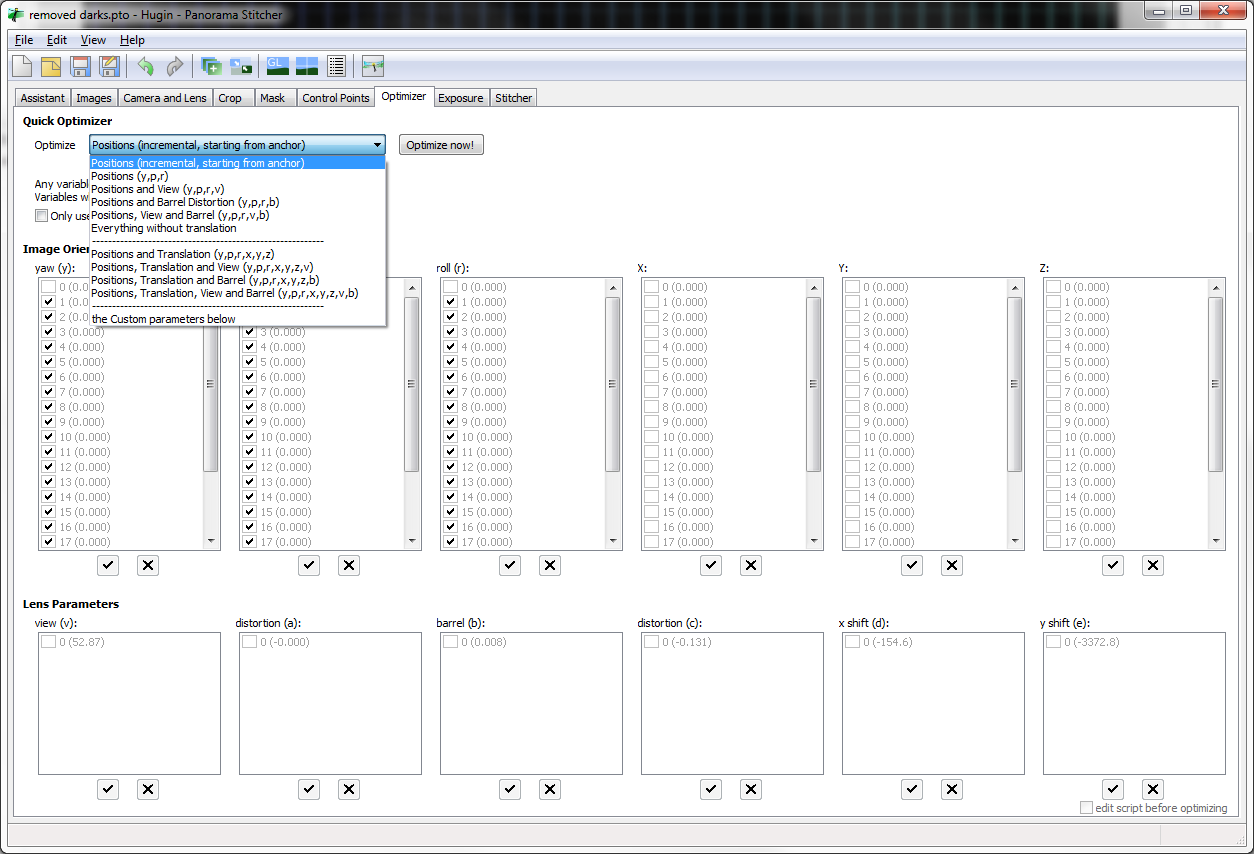Open the Edit menu
This screenshot has width=1254, height=854.
(x=57, y=40)
